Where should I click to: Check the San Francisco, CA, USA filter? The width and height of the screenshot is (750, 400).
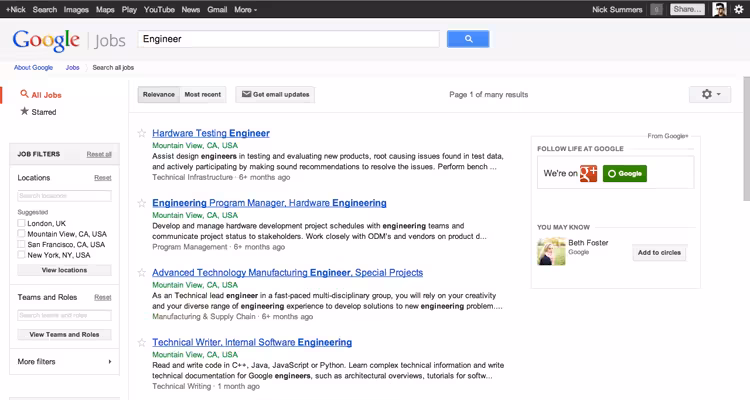click(x=21, y=244)
